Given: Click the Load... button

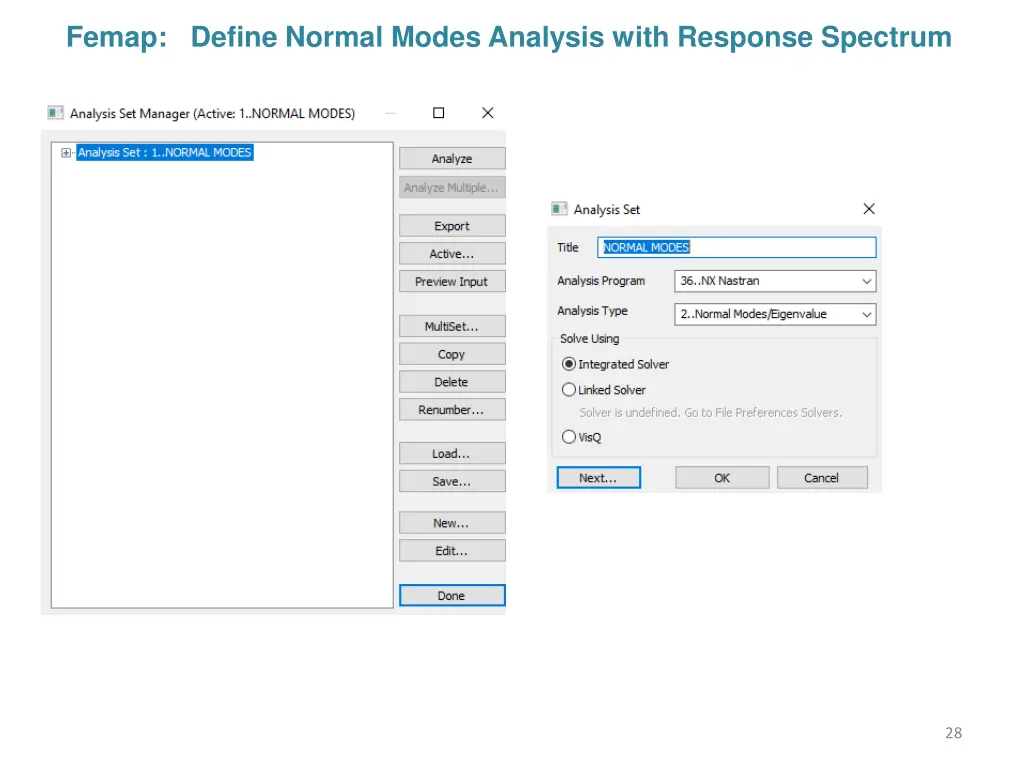Looking at the screenshot, I should coord(452,454).
